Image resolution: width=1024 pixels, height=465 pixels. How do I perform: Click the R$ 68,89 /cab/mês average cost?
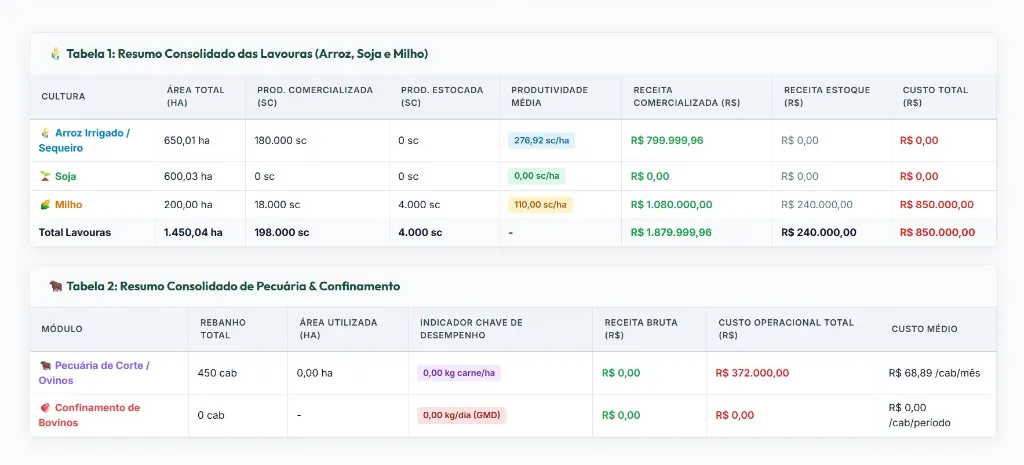click(x=935, y=373)
